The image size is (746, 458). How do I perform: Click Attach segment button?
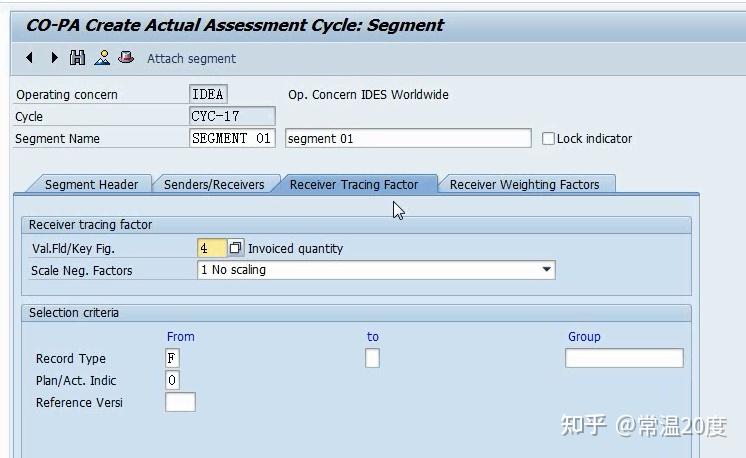[x=191, y=59]
